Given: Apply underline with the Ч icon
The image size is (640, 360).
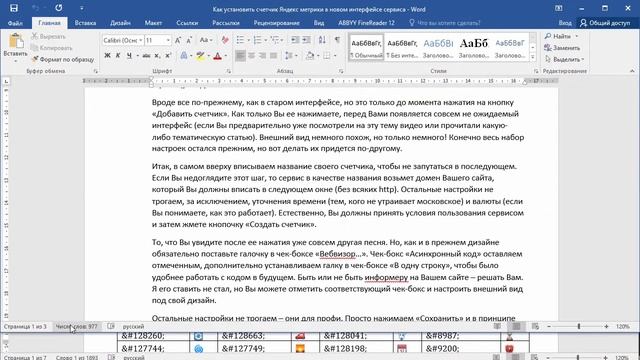Looking at the screenshot, I should click(x=129, y=56).
